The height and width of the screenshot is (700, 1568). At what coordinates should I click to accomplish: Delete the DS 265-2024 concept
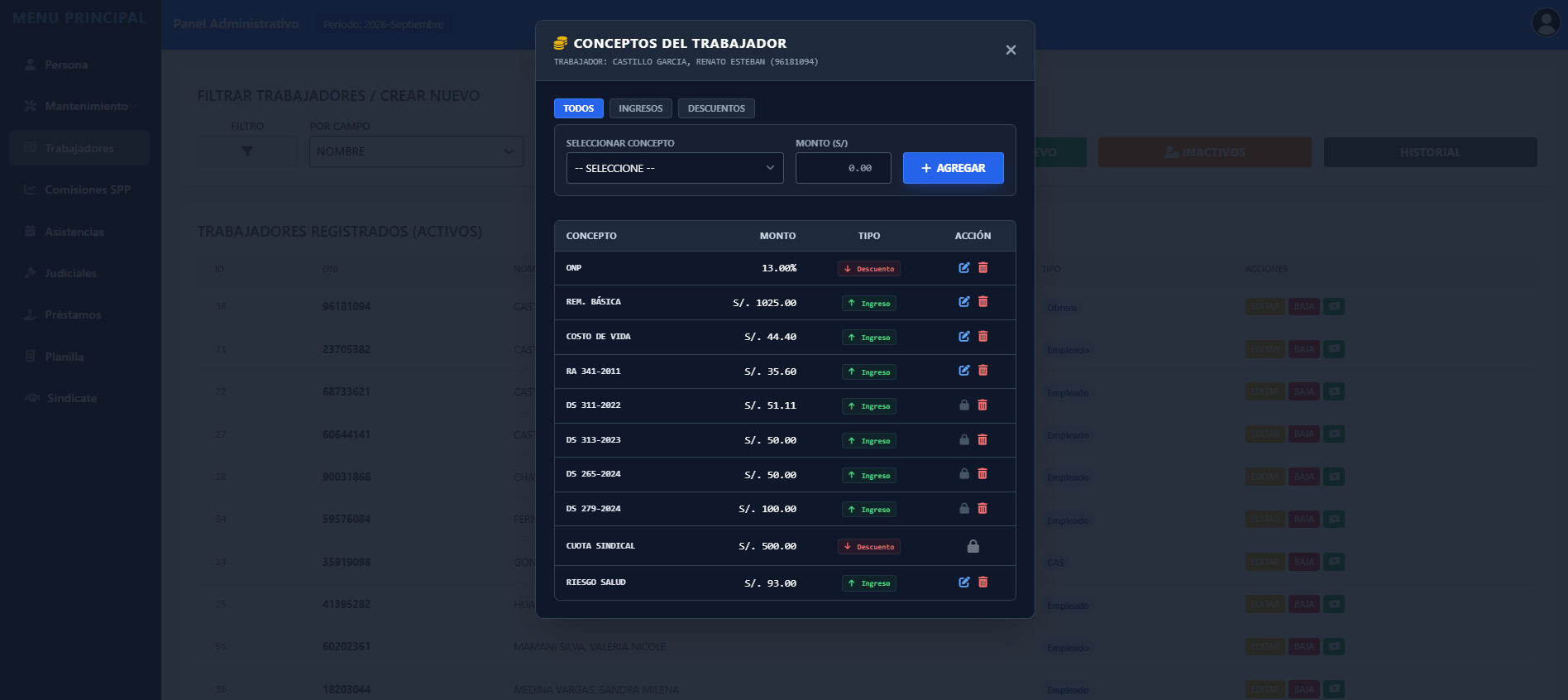coord(982,474)
